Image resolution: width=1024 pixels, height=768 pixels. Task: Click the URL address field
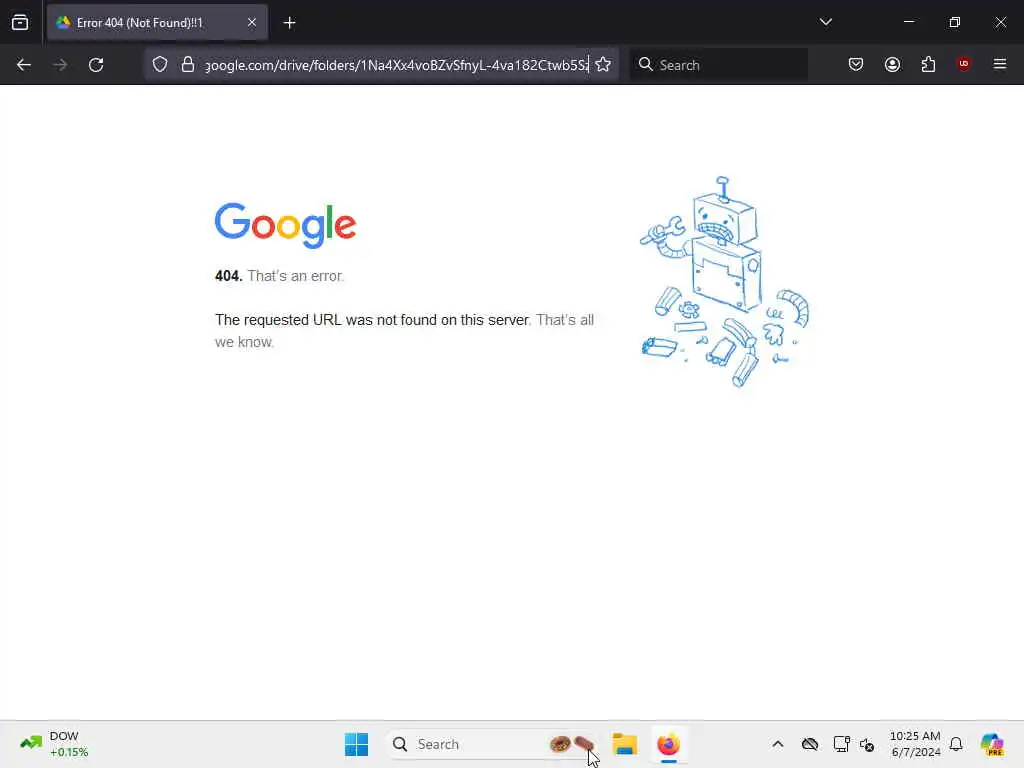tap(396, 65)
